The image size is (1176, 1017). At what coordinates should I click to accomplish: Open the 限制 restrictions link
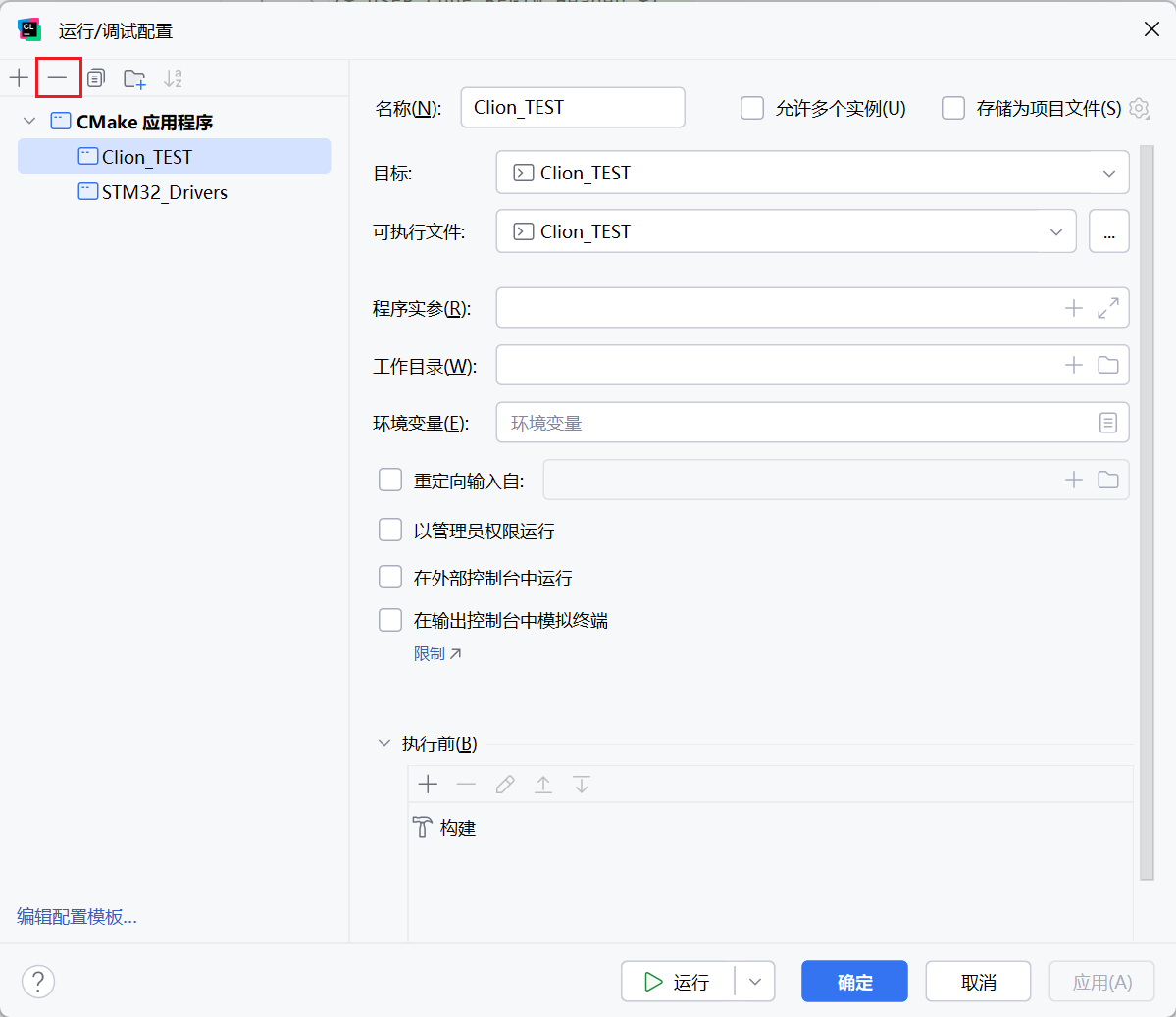(437, 654)
